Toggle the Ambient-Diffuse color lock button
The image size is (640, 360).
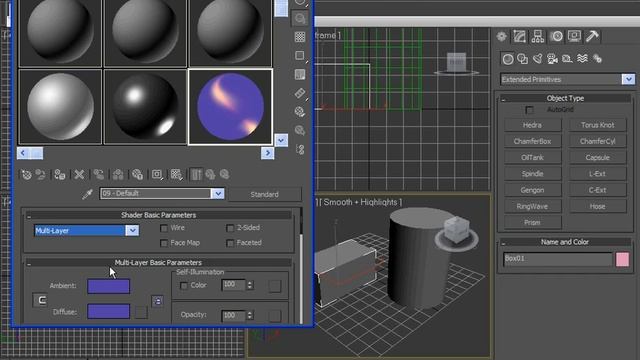coord(40,300)
